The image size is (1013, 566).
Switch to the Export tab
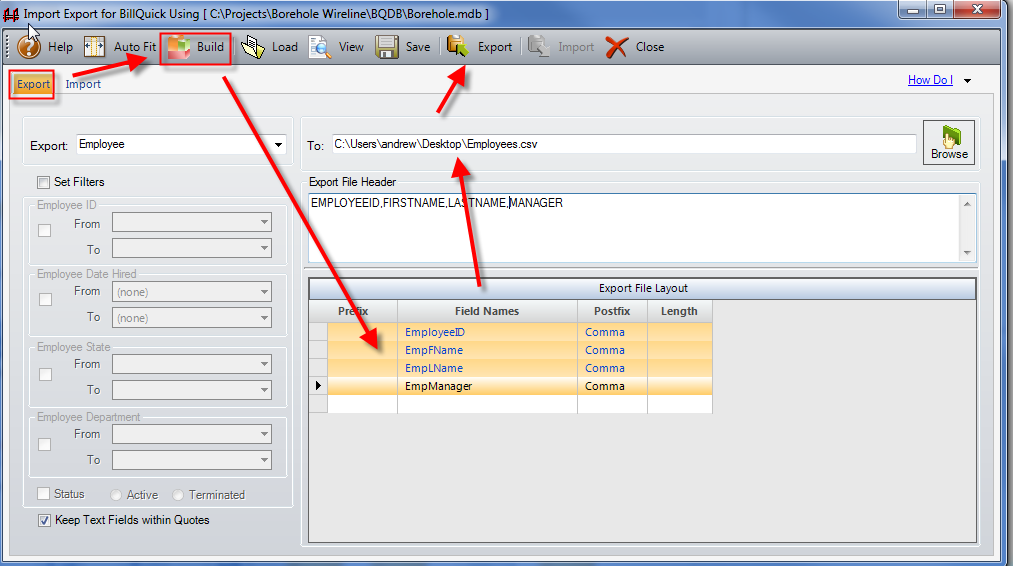[33, 84]
